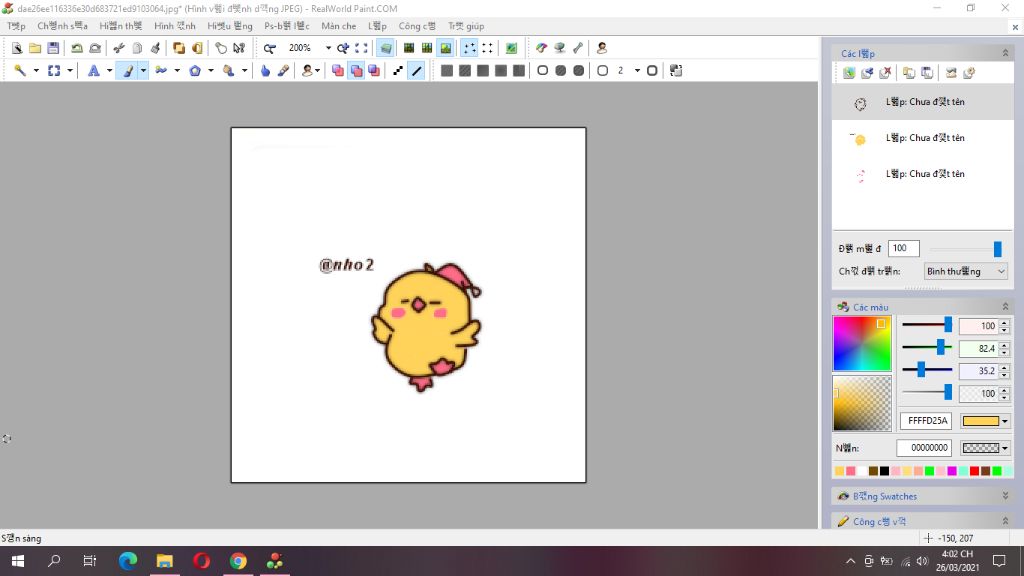Screen dimensions: 1024x576
Task: Enable pixelated jagged line mode
Action: (x=398, y=71)
